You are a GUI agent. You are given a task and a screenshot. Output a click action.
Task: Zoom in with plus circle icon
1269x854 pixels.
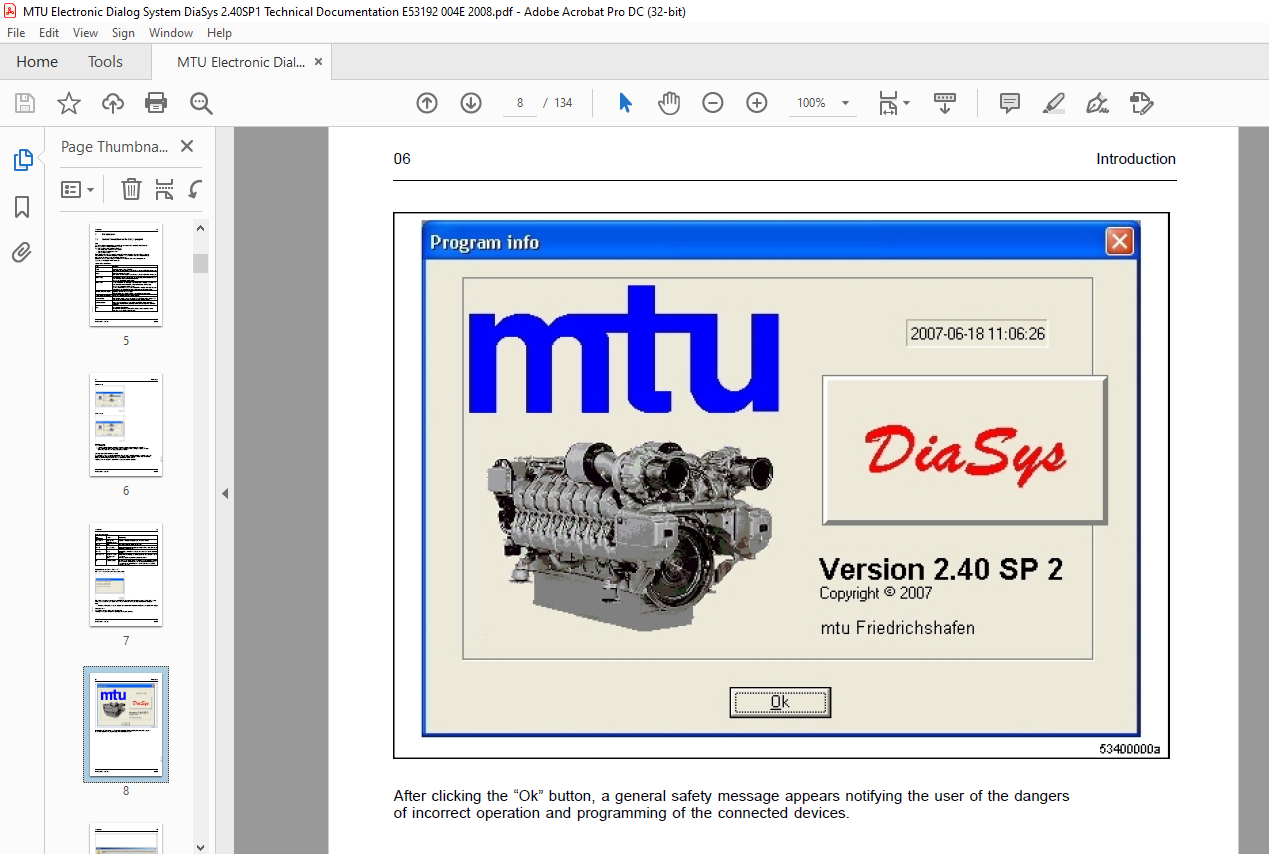(757, 103)
